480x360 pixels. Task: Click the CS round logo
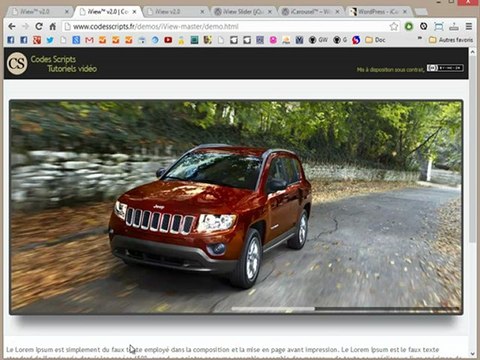(x=17, y=63)
